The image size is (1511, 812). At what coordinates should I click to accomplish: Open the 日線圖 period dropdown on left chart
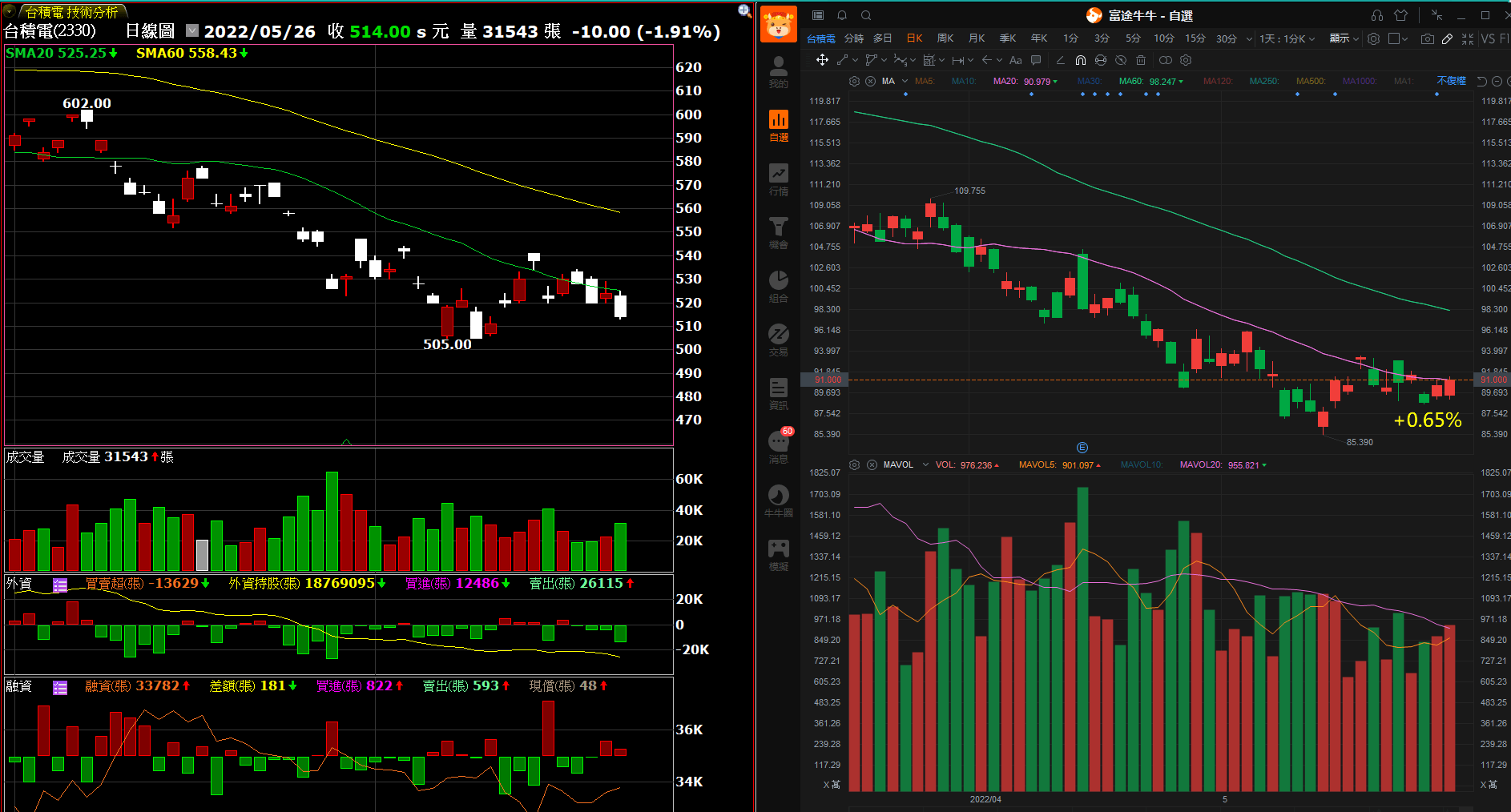pos(192,30)
